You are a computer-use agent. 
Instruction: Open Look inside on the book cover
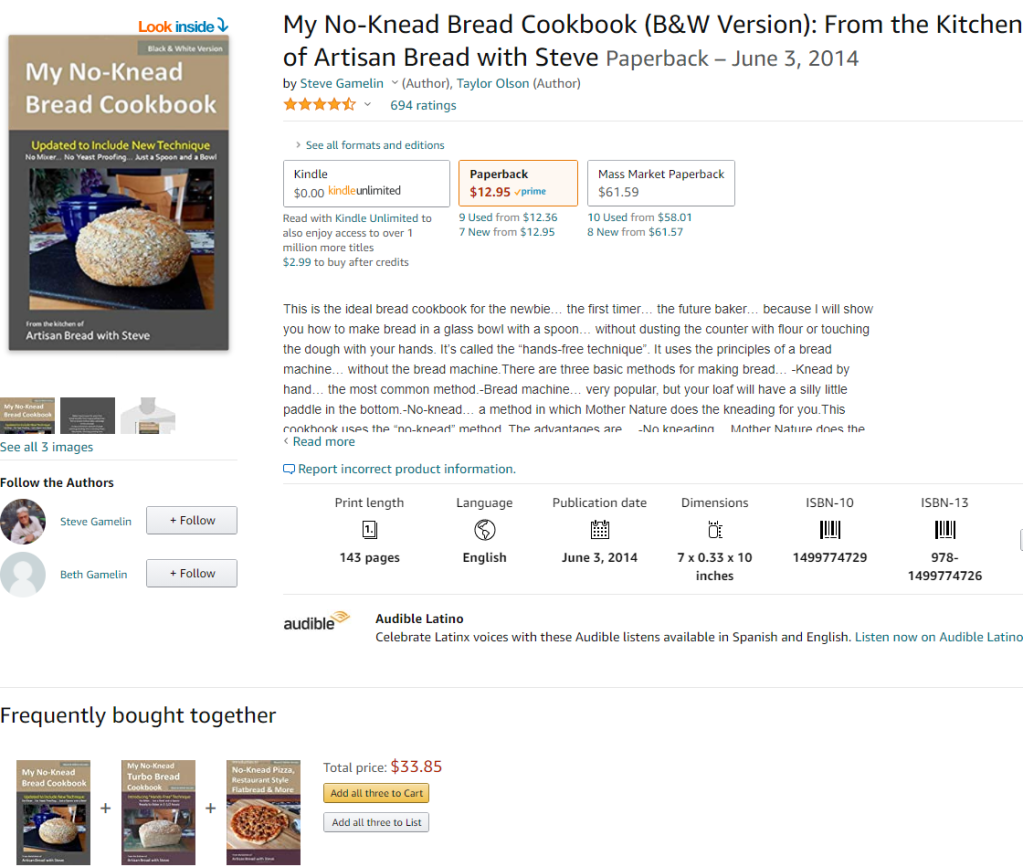183,27
